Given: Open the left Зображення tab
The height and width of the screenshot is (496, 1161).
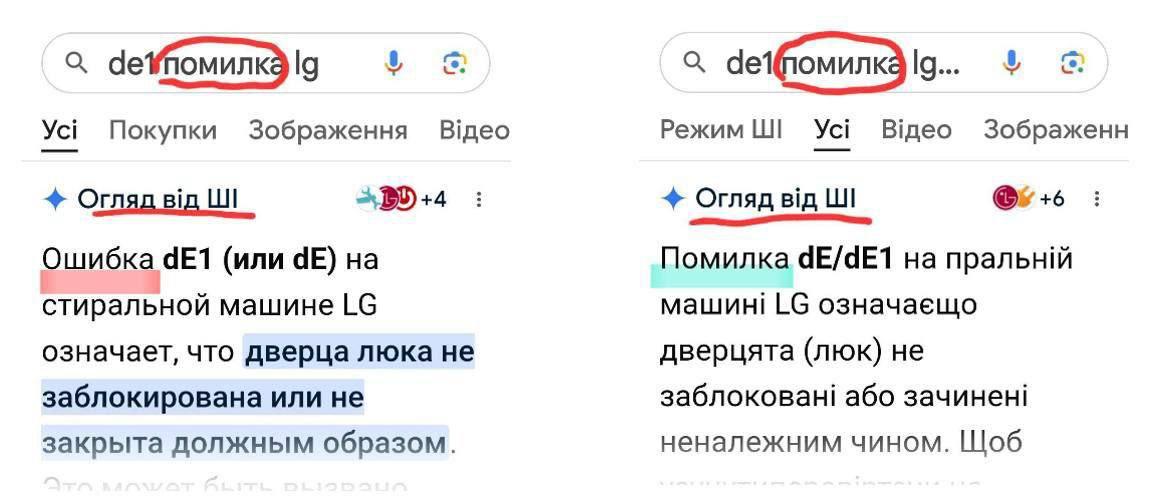Looking at the screenshot, I should 328,130.
